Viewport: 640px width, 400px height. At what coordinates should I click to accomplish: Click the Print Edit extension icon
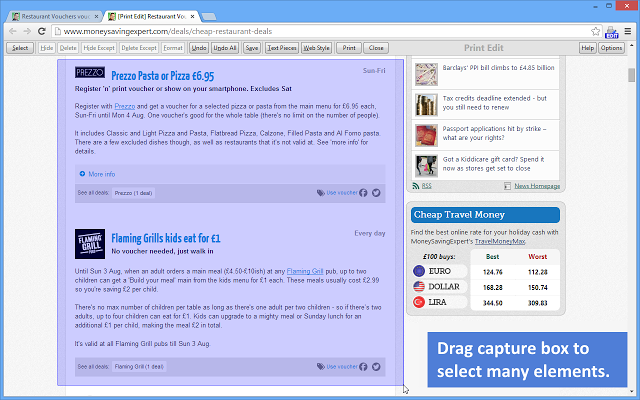click(x=611, y=32)
